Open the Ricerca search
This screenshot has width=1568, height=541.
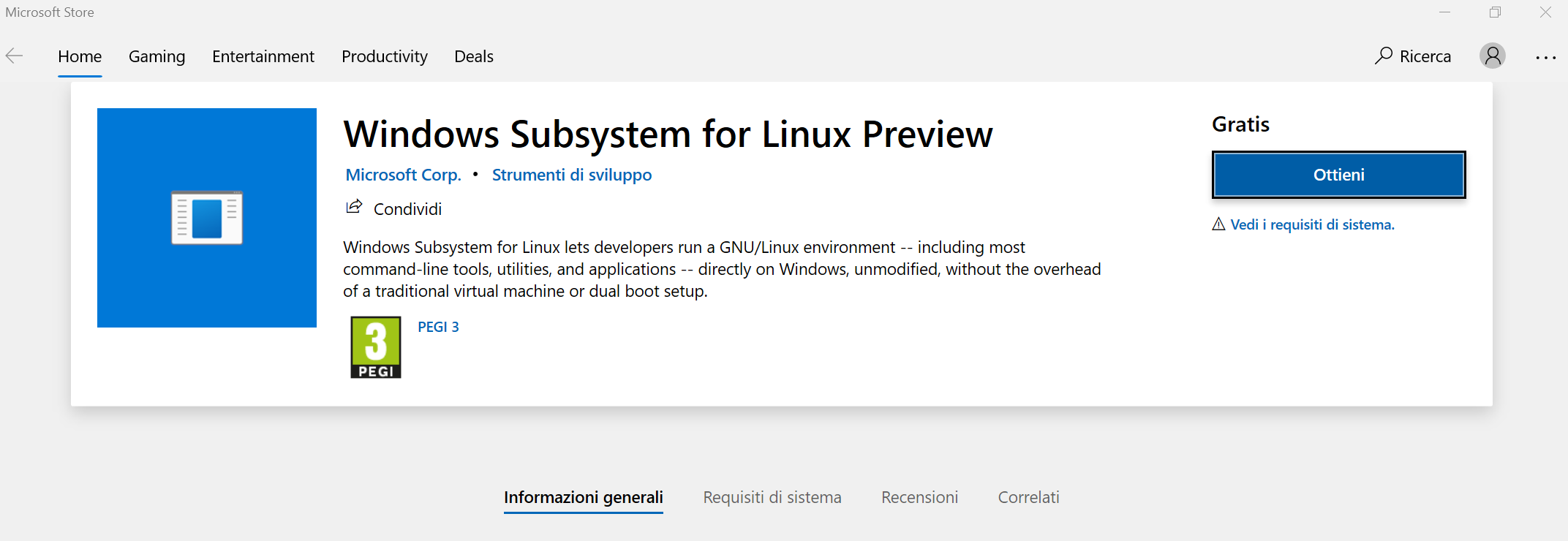1412,56
